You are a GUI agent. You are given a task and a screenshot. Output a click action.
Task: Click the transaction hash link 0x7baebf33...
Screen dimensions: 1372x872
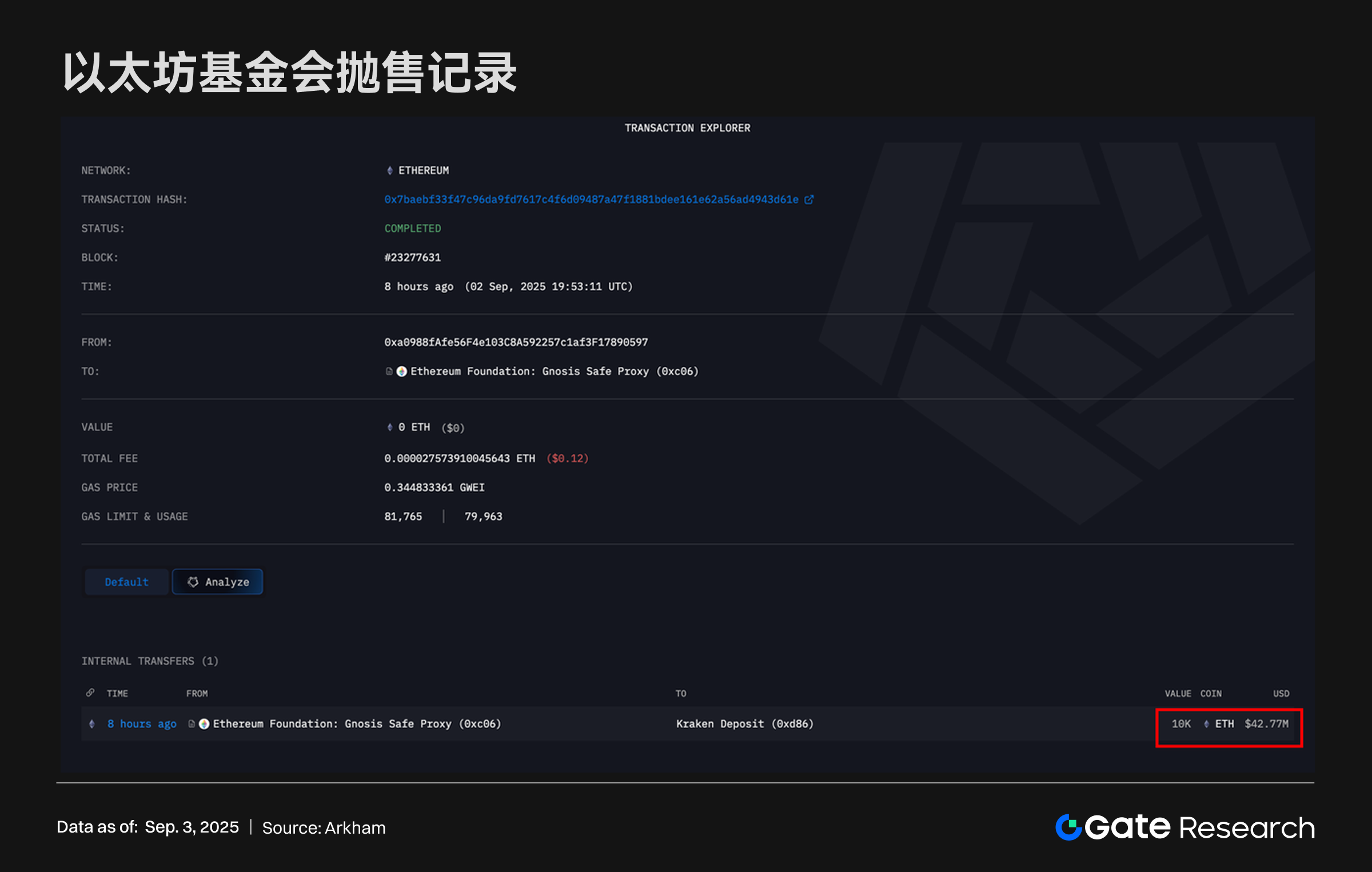(x=591, y=199)
